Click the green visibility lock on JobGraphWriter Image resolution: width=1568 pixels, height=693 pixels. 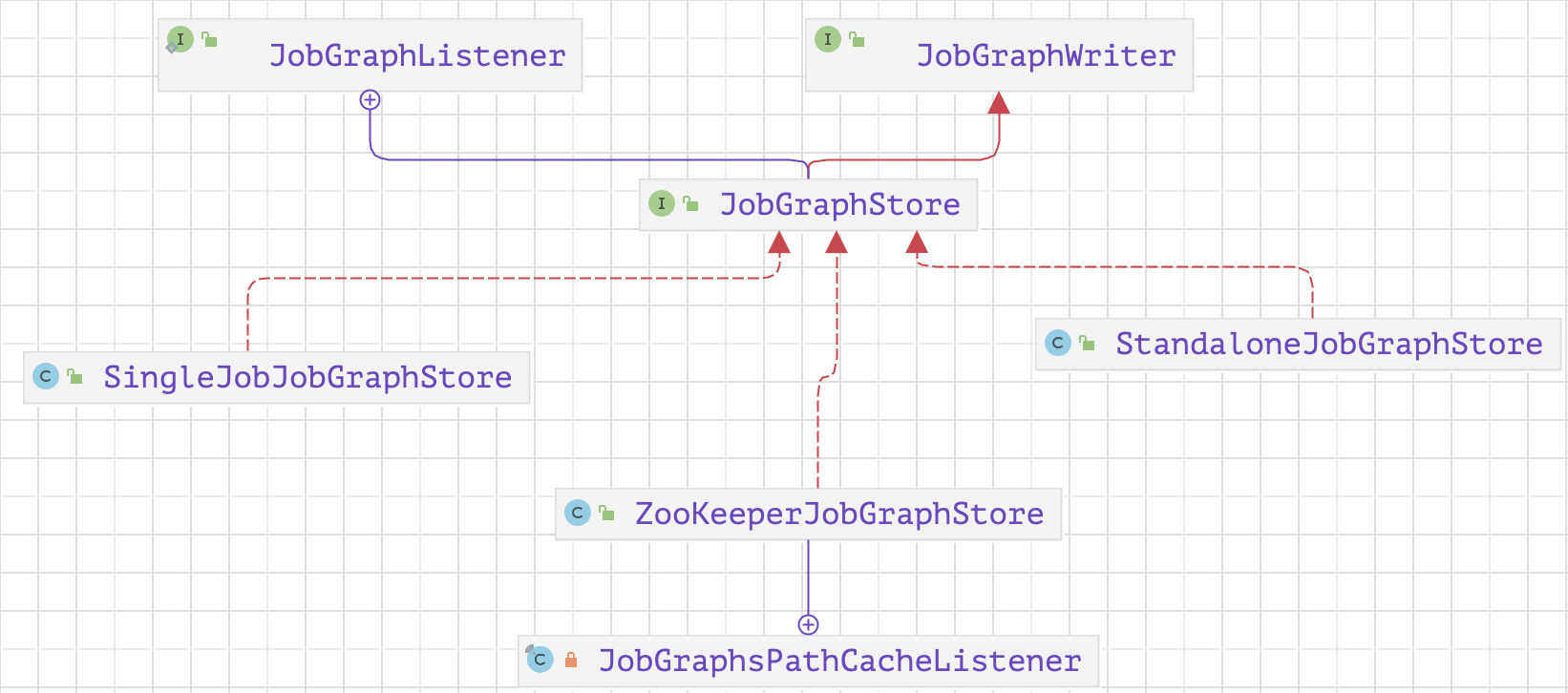tap(858, 39)
